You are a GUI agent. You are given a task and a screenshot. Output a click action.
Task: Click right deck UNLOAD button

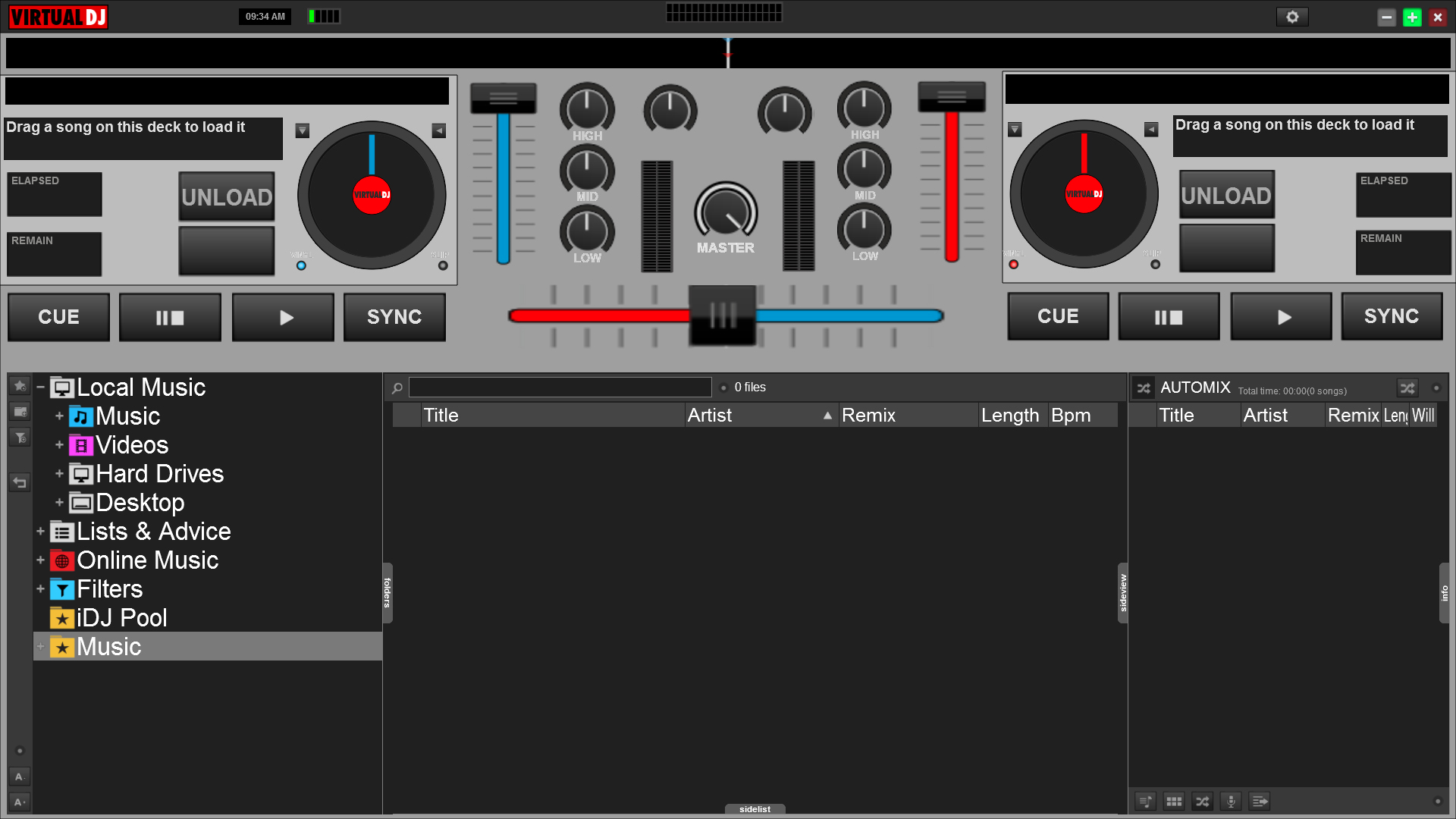[1226, 196]
